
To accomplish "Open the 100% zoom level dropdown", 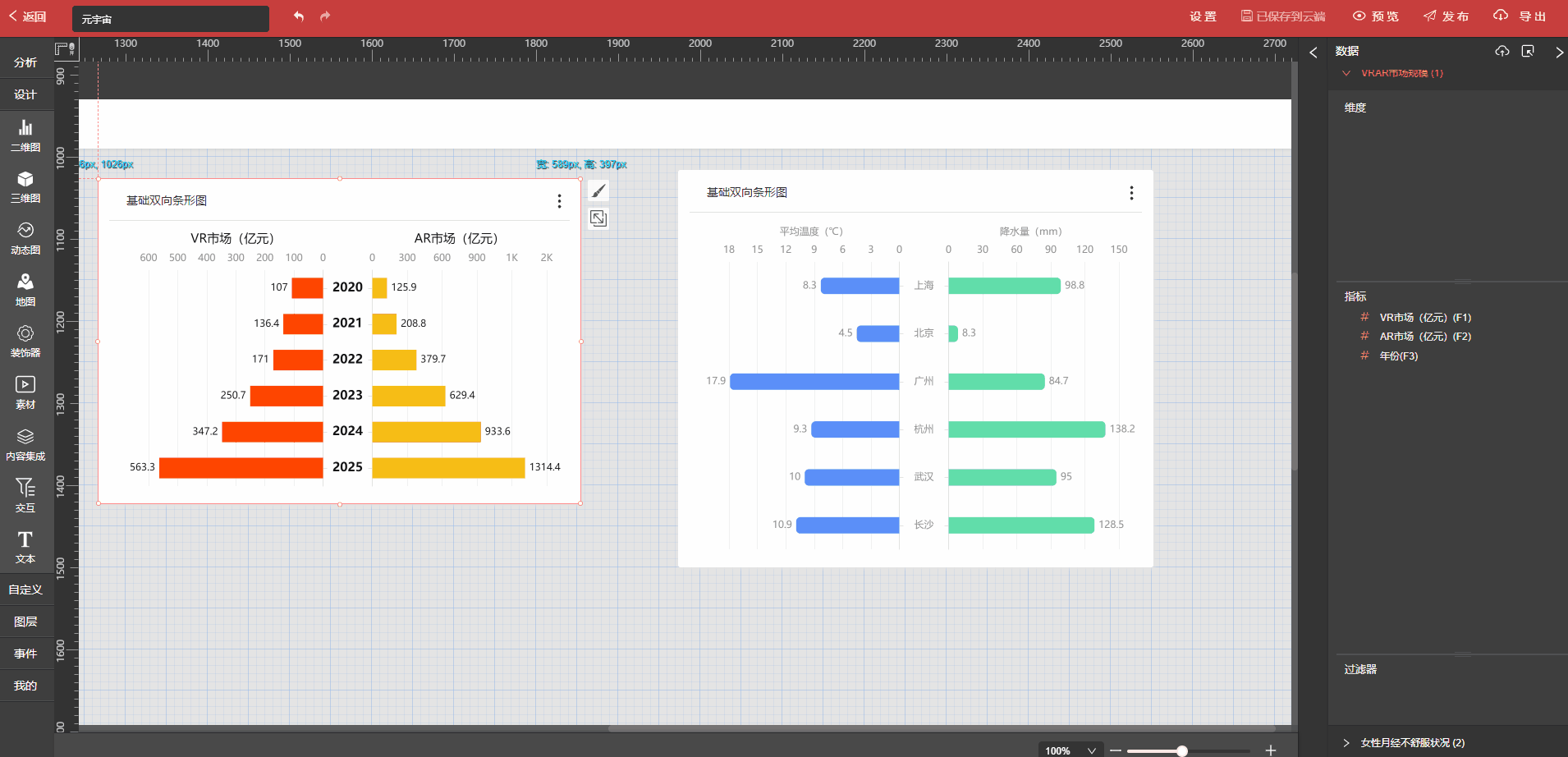I will [x=1069, y=750].
